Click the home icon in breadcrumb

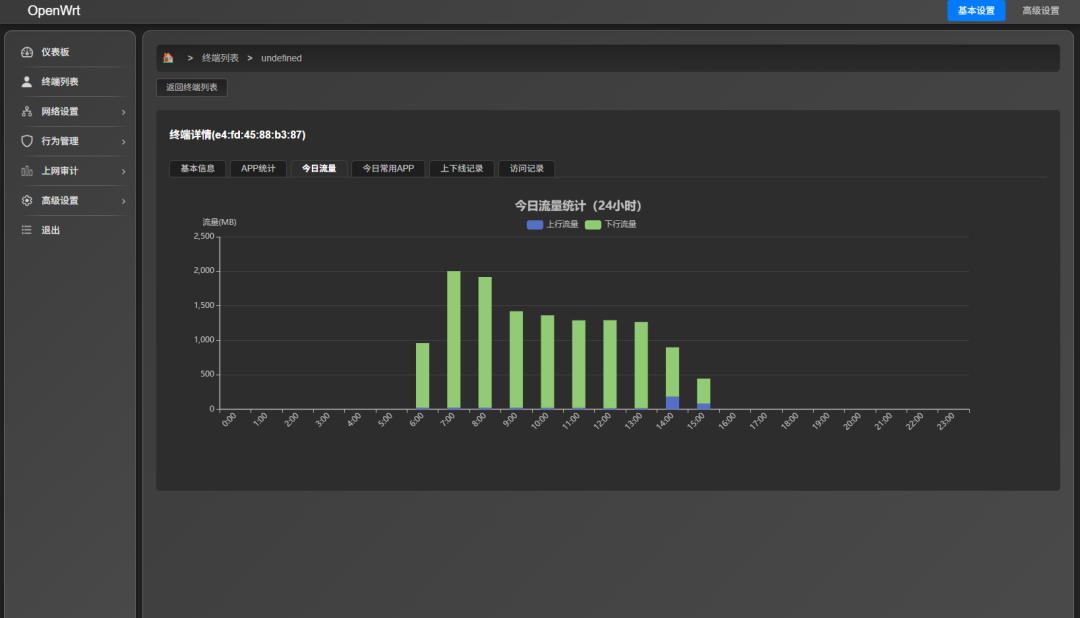point(168,58)
